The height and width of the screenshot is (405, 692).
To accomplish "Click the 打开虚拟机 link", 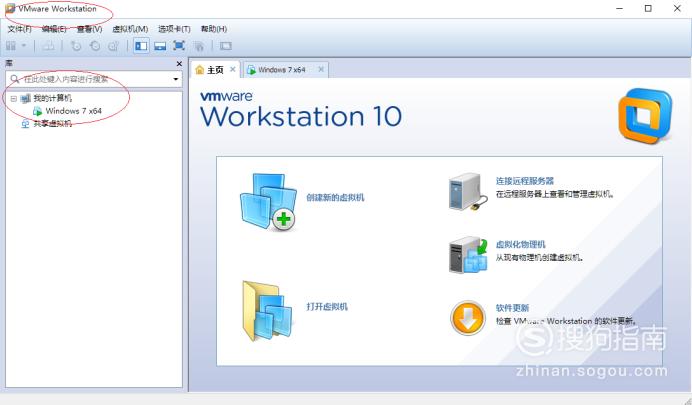I will 327,307.
